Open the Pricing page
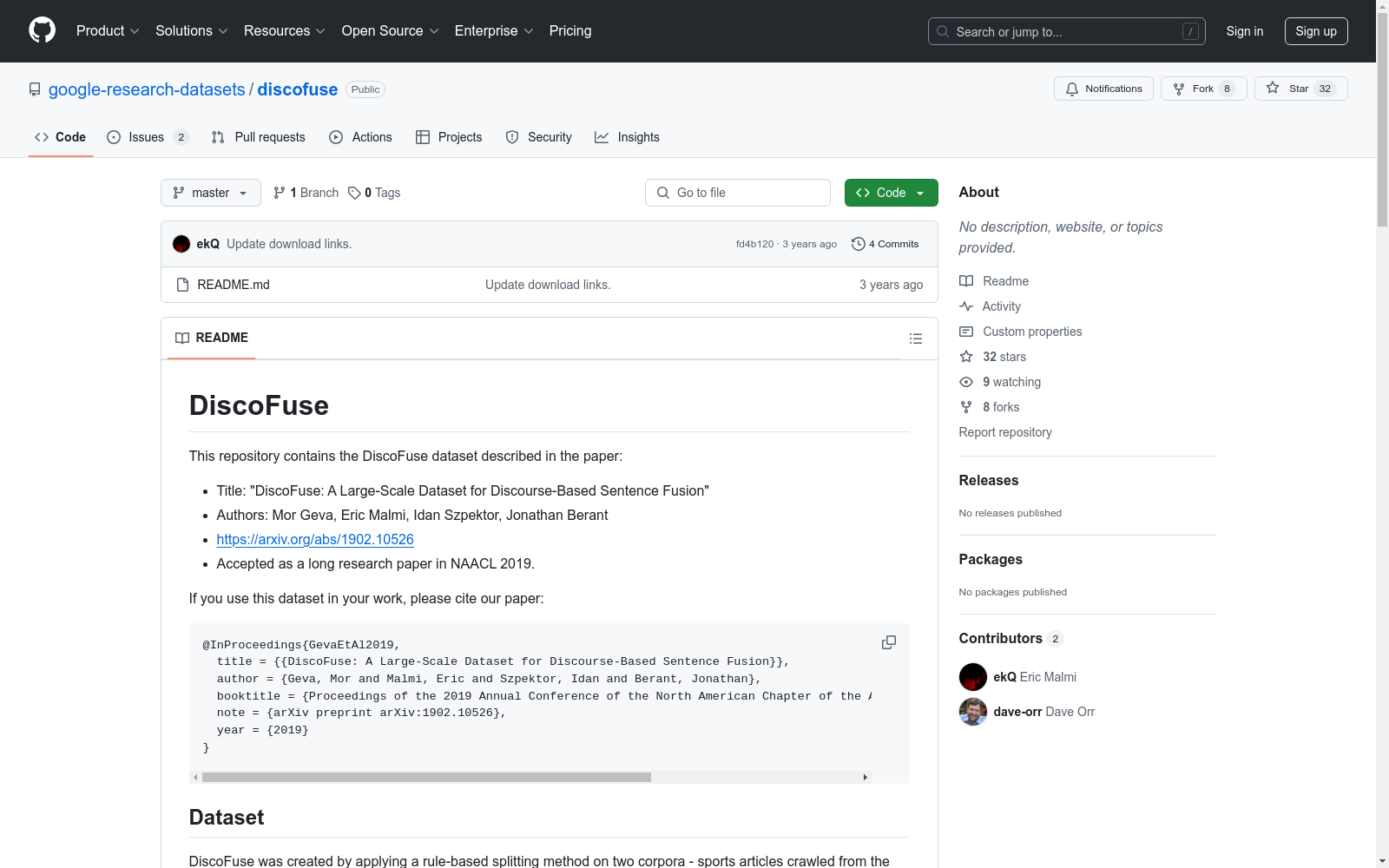Screen dimensions: 1389x868 point(570,30)
